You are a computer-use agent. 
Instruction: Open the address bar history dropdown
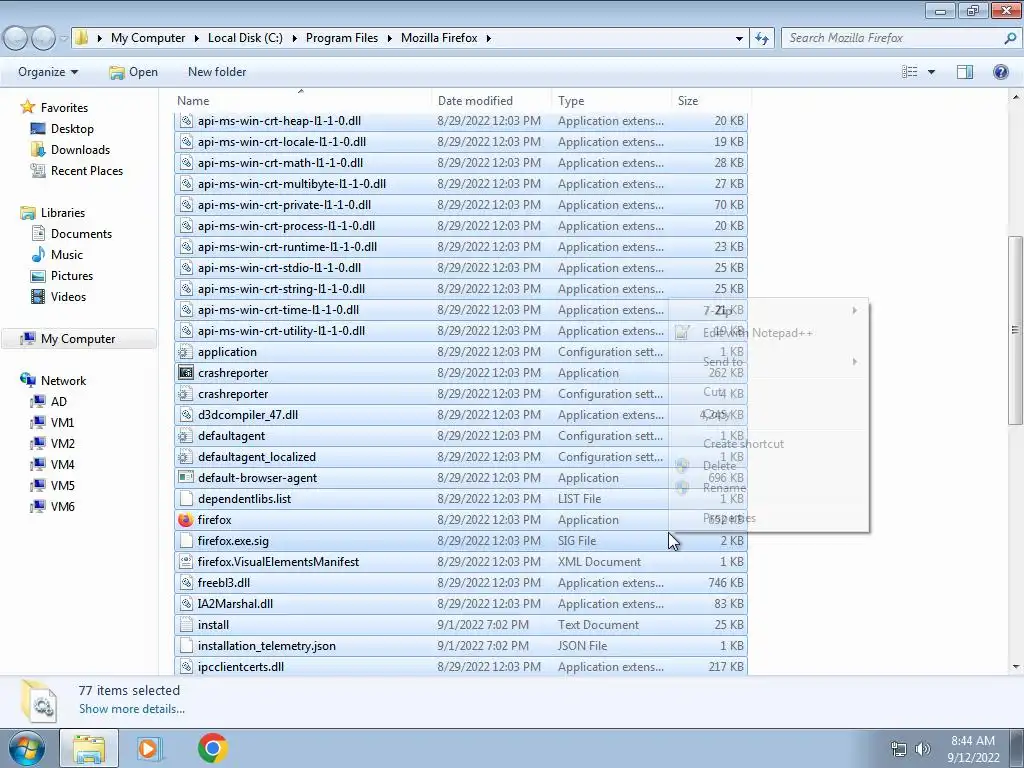click(739, 39)
